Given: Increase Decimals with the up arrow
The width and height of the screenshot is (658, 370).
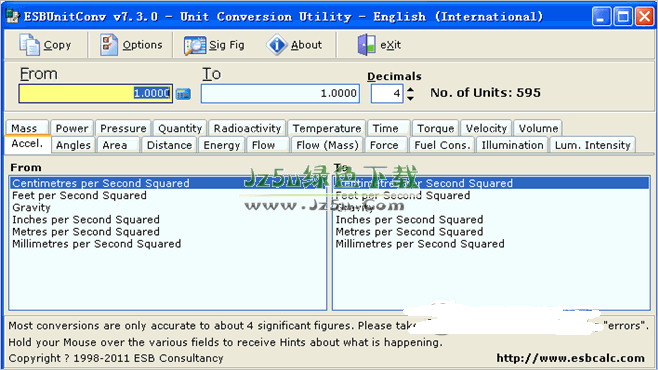Looking at the screenshot, I should (410, 89).
